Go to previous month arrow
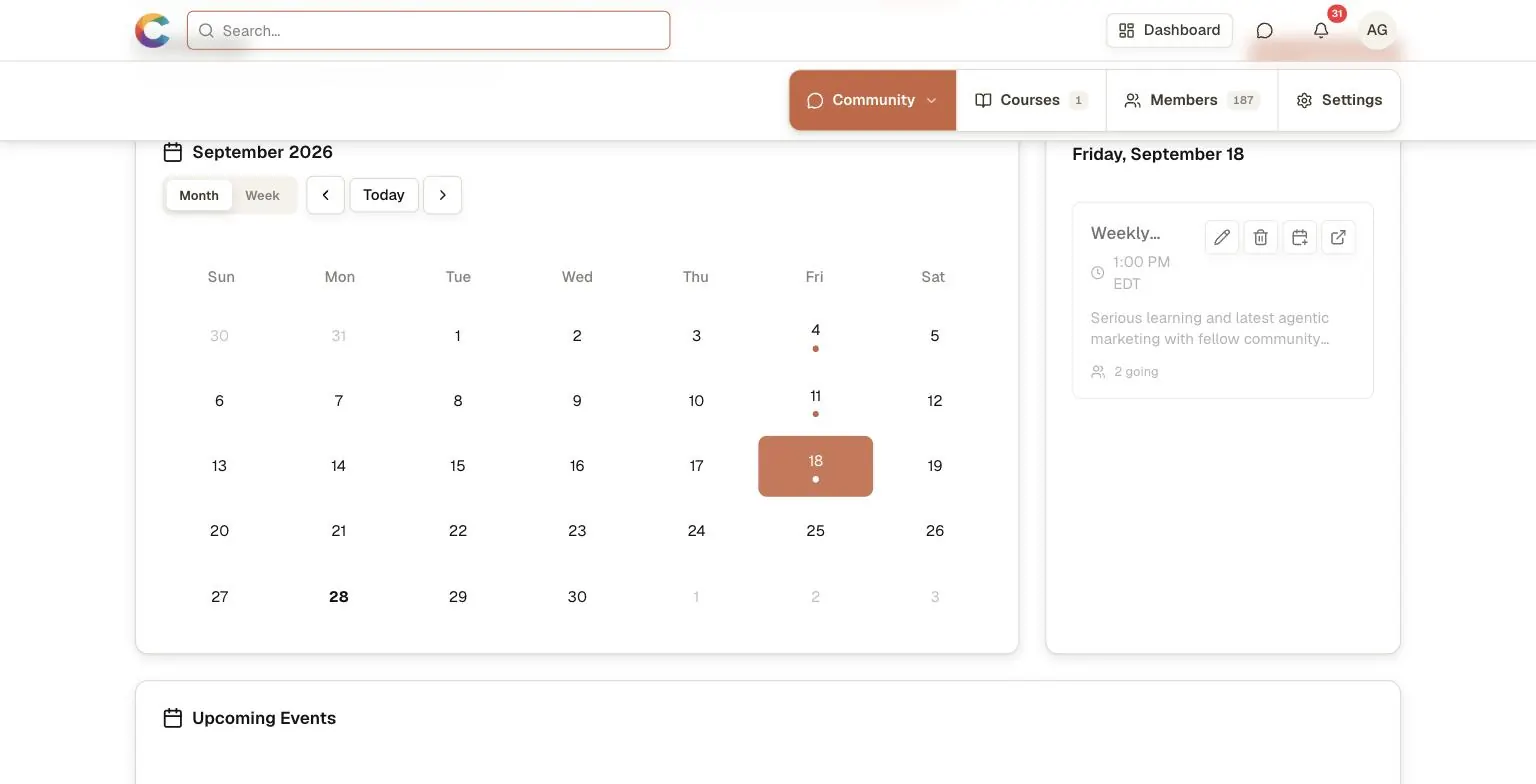Screen dimensions: 1536x784 [325, 195]
